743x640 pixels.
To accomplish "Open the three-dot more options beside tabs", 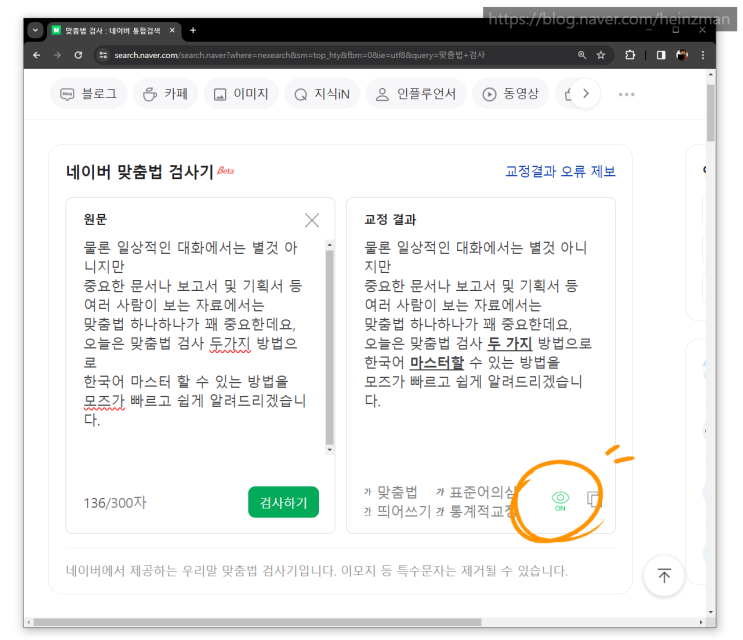I will pyautogui.click(x=626, y=94).
